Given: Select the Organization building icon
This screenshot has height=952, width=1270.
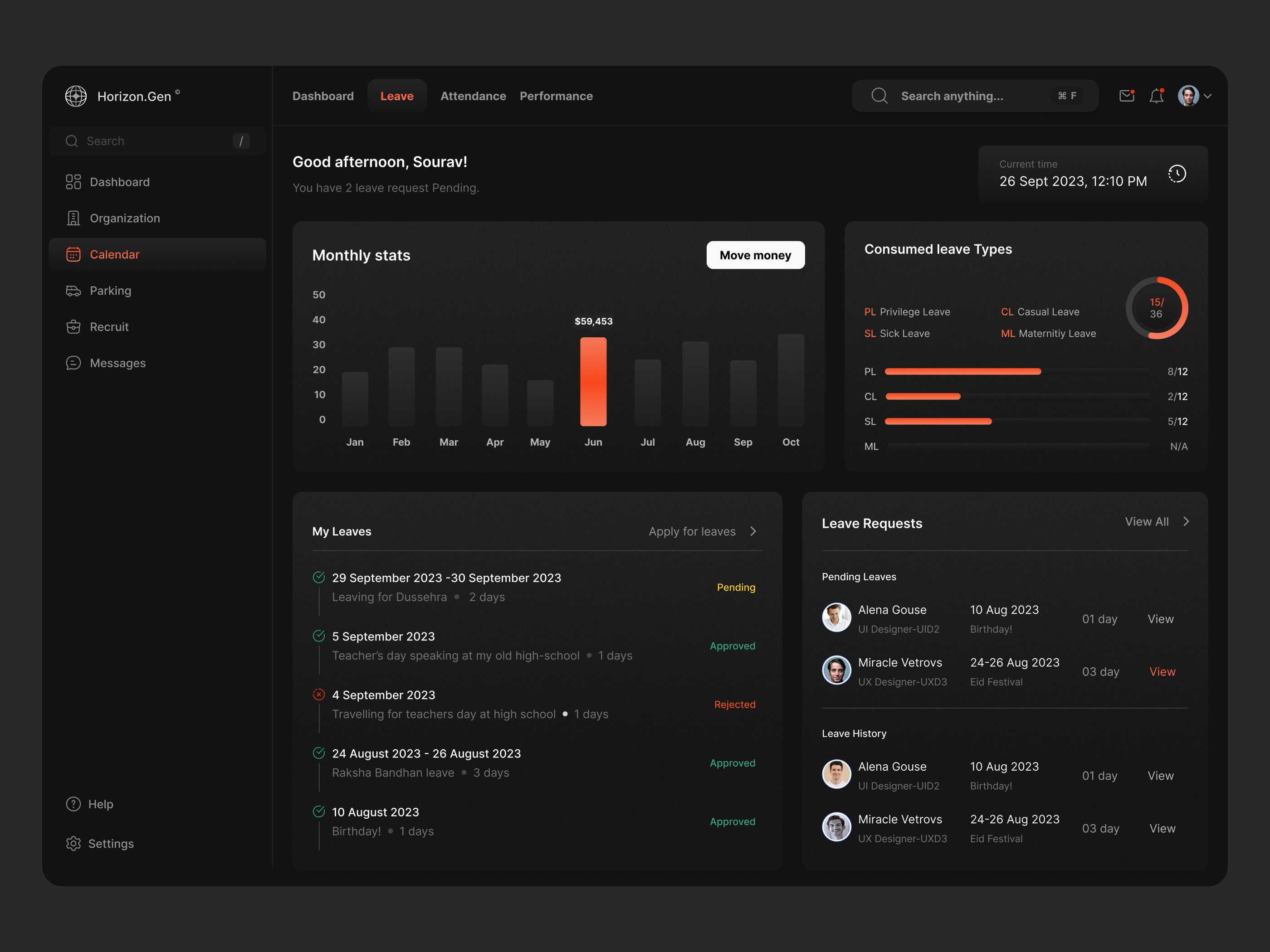Looking at the screenshot, I should [x=73, y=218].
